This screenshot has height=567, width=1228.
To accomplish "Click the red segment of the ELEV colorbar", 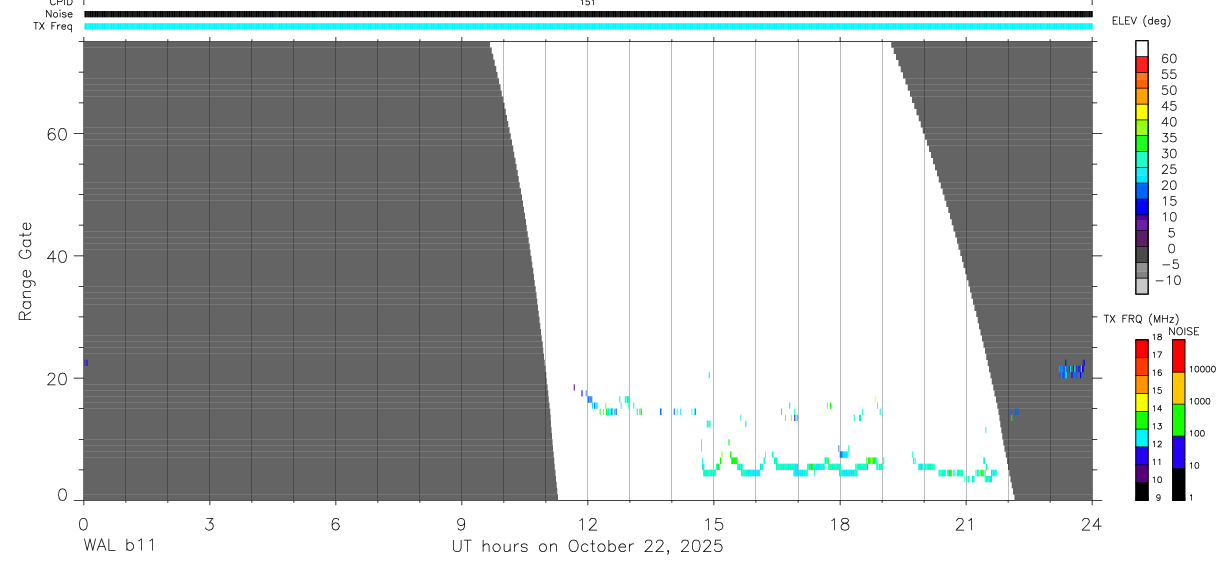I will click(x=1142, y=65).
